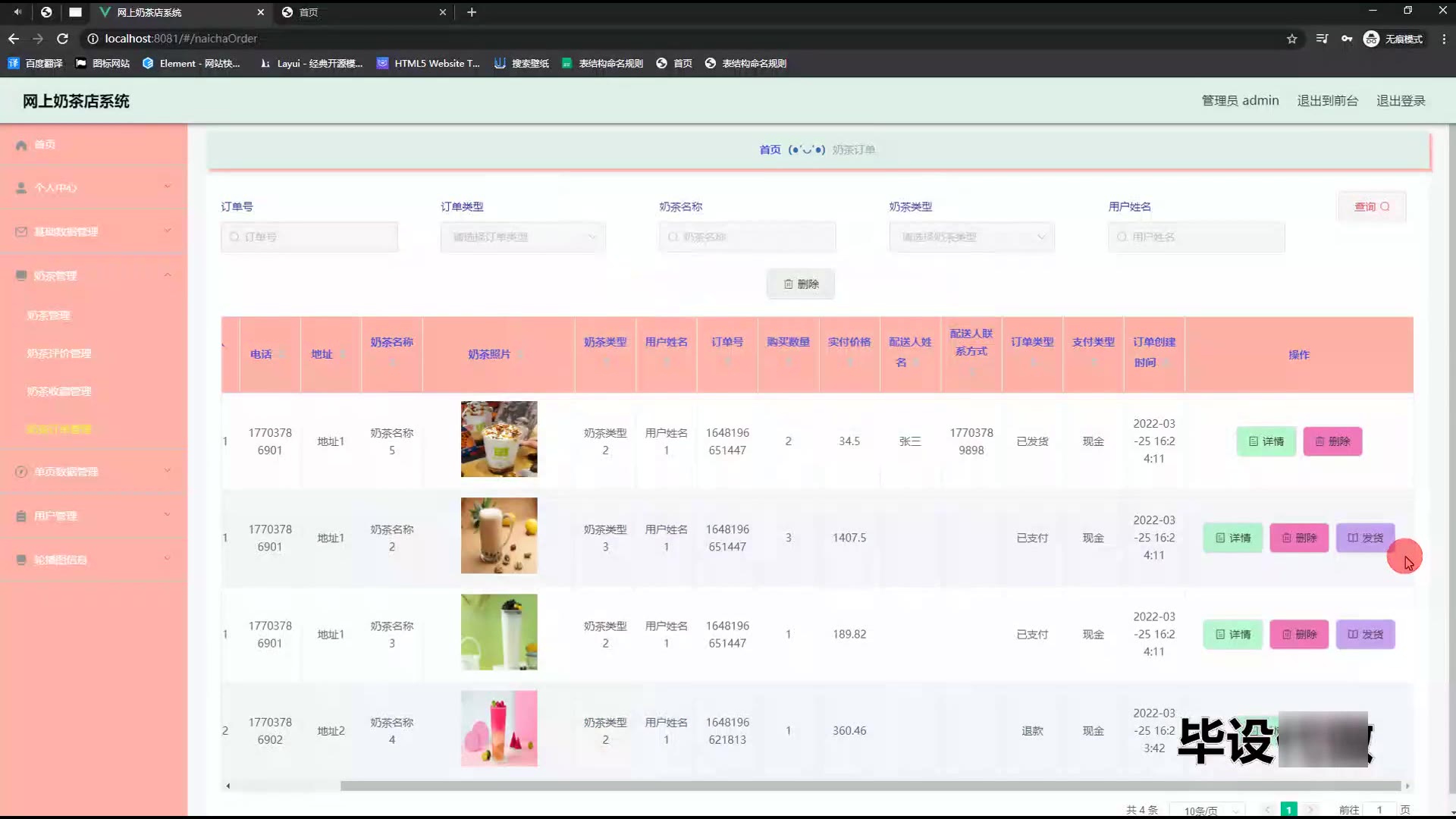
Task: Open the 奶茶名称3 milk tea photo
Action: (499, 632)
